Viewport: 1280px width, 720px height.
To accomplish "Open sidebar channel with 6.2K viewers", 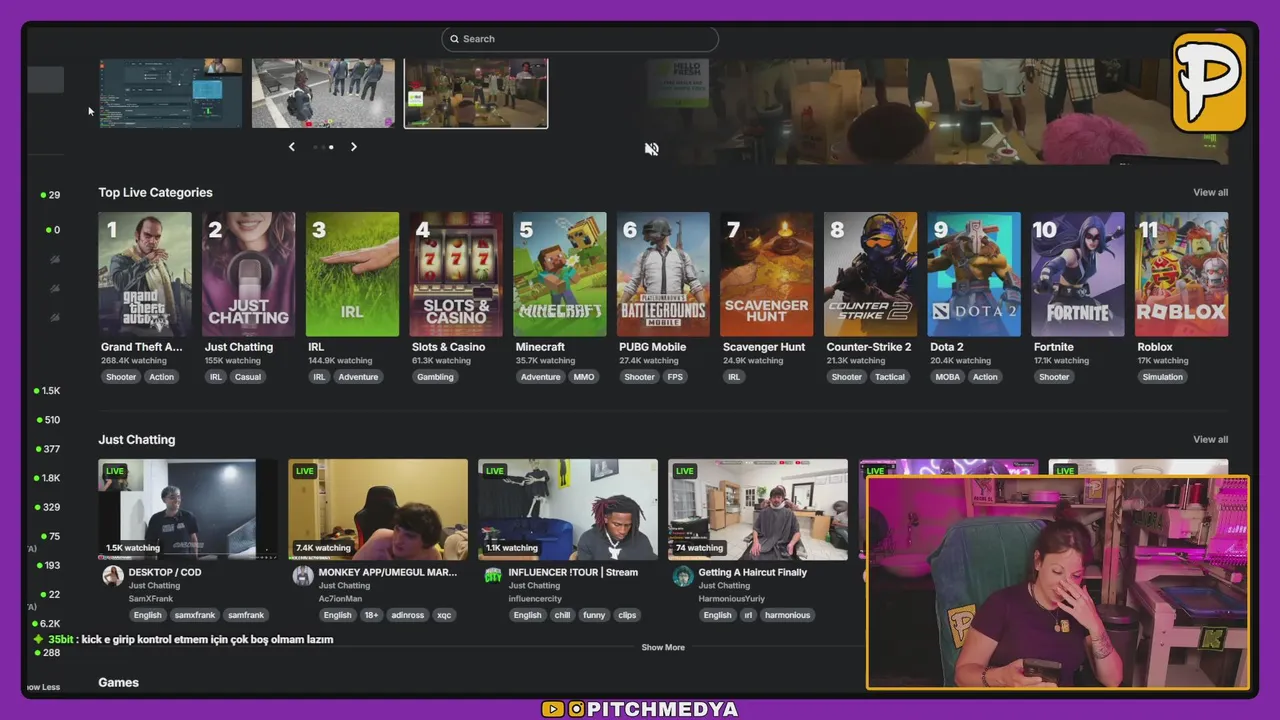I will pyautogui.click(x=46, y=624).
